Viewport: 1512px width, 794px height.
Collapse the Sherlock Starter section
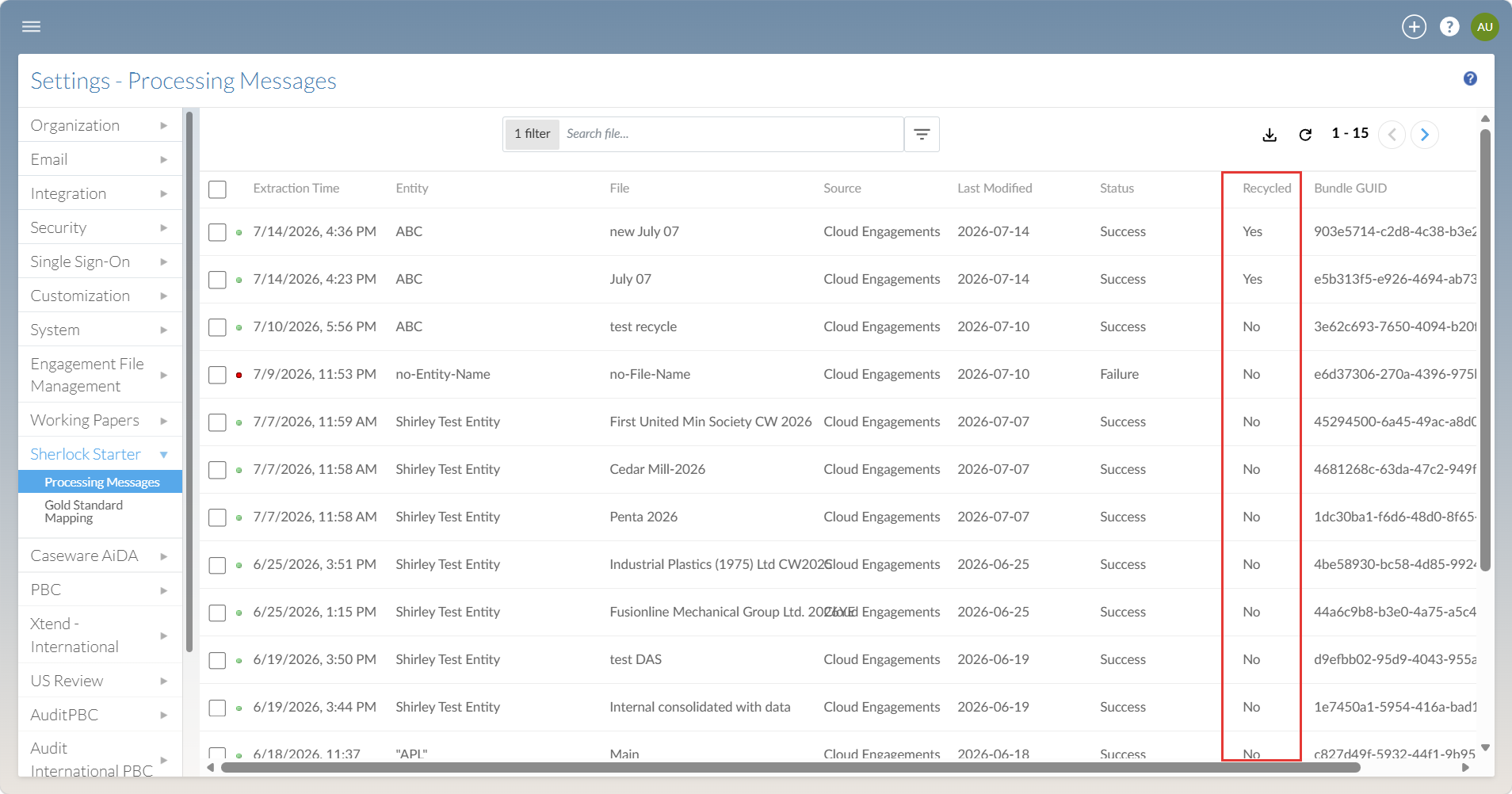point(100,454)
